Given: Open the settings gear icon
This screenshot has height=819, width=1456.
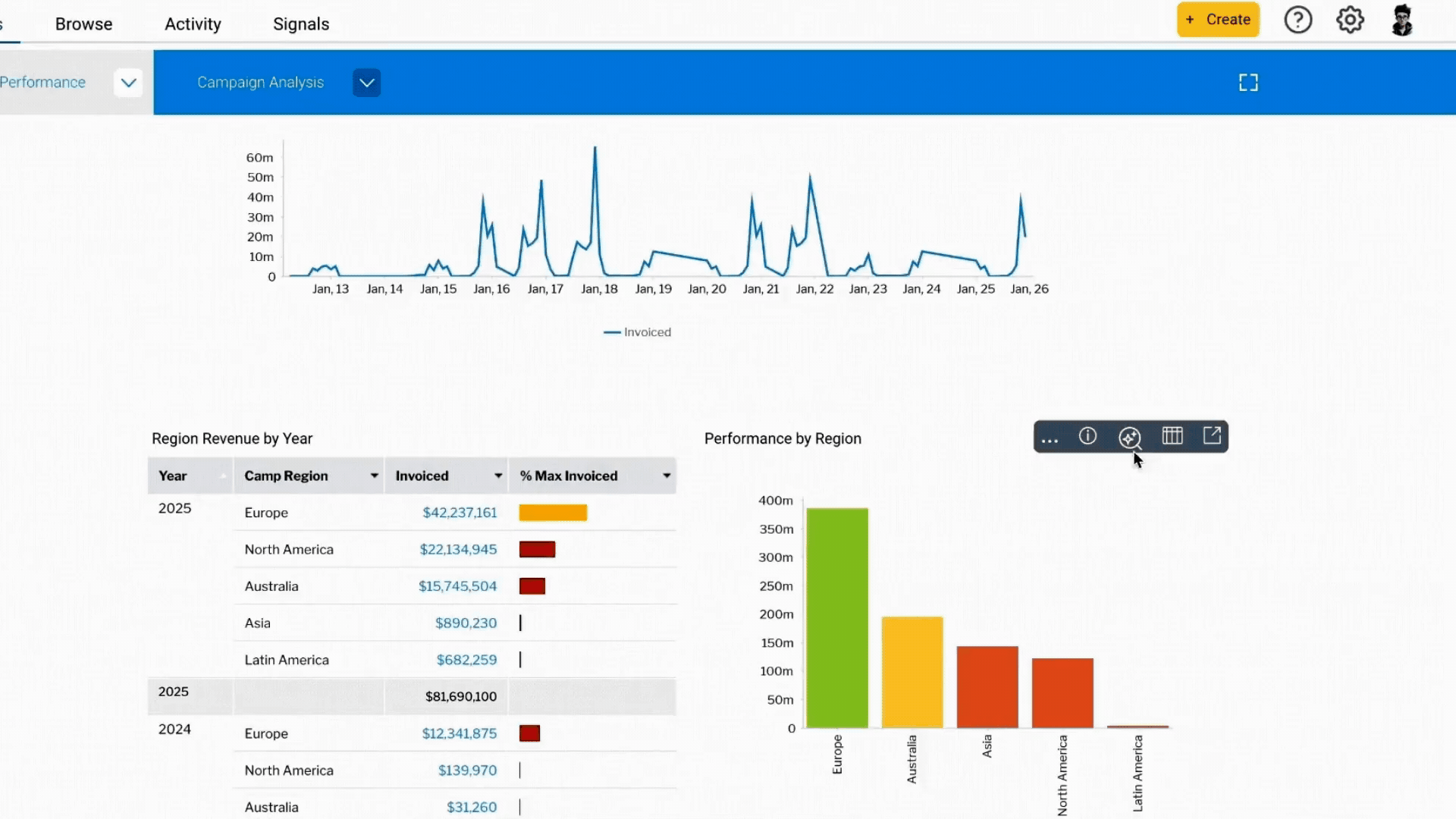Looking at the screenshot, I should click(x=1350, y=20).
